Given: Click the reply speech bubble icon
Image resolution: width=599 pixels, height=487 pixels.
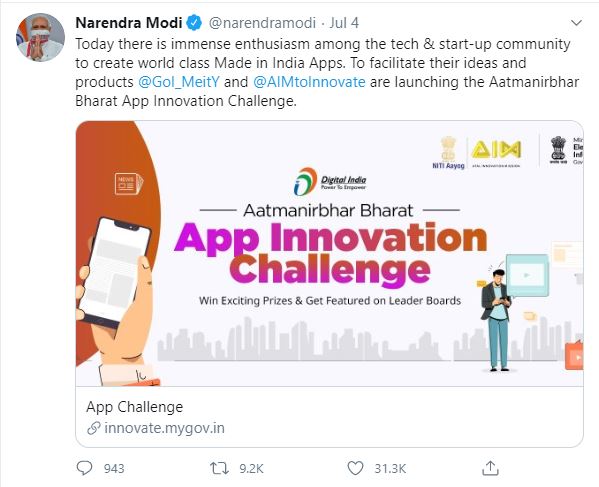Looking at the screenshot, I should coord(84,468).
